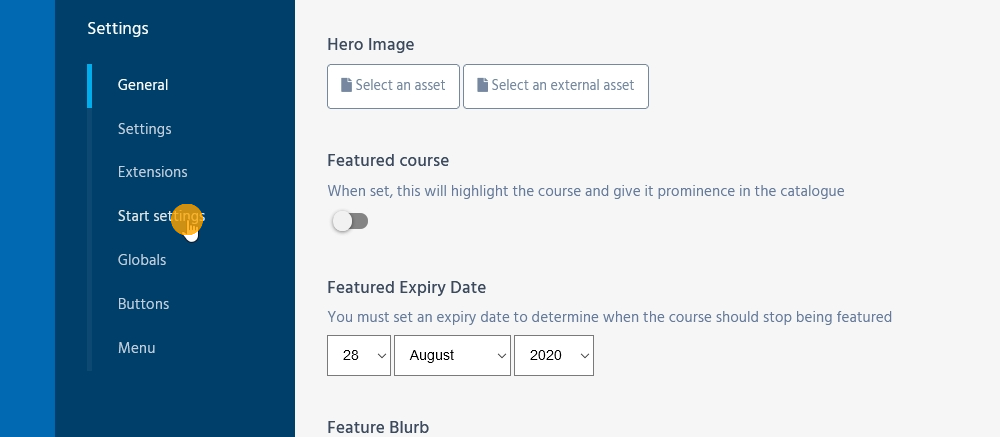Select the General sidebar item
This screenshot has width=1000, height=437.
point(143,85)
